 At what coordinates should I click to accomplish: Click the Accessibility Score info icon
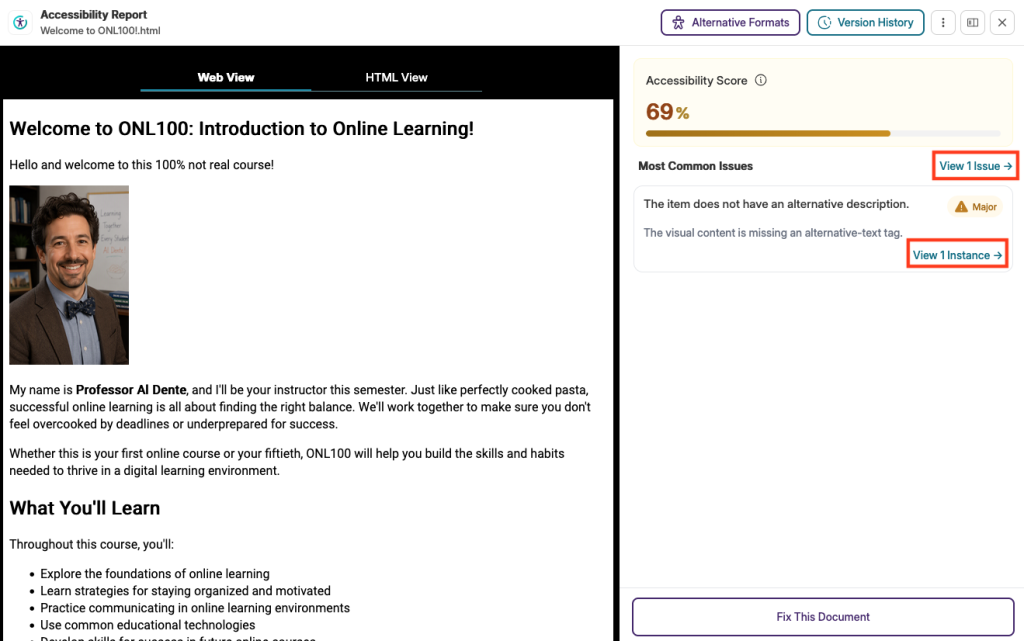[x=761, y=80]
